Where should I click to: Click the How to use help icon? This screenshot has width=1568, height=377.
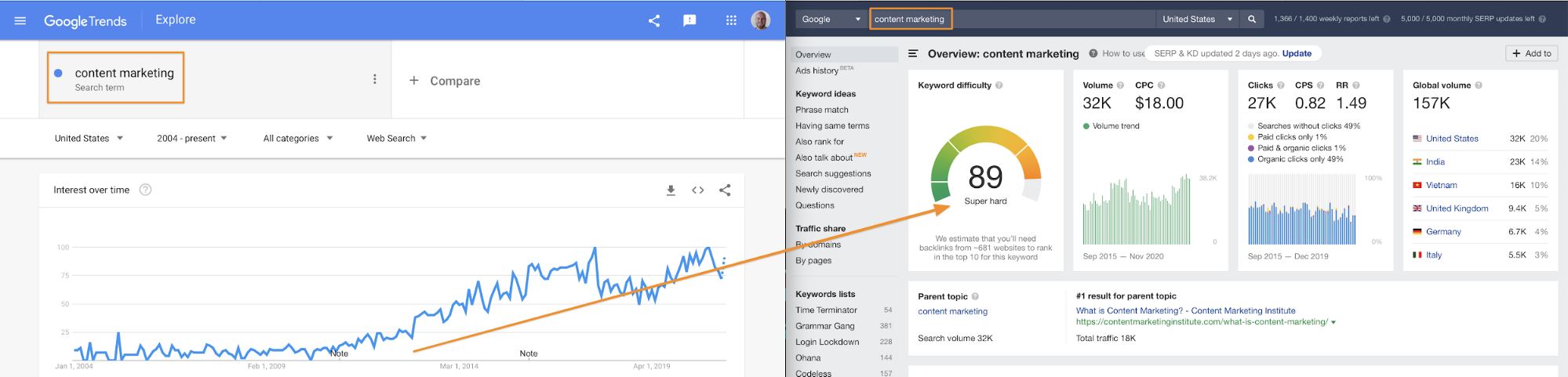tap(1093, 53)
